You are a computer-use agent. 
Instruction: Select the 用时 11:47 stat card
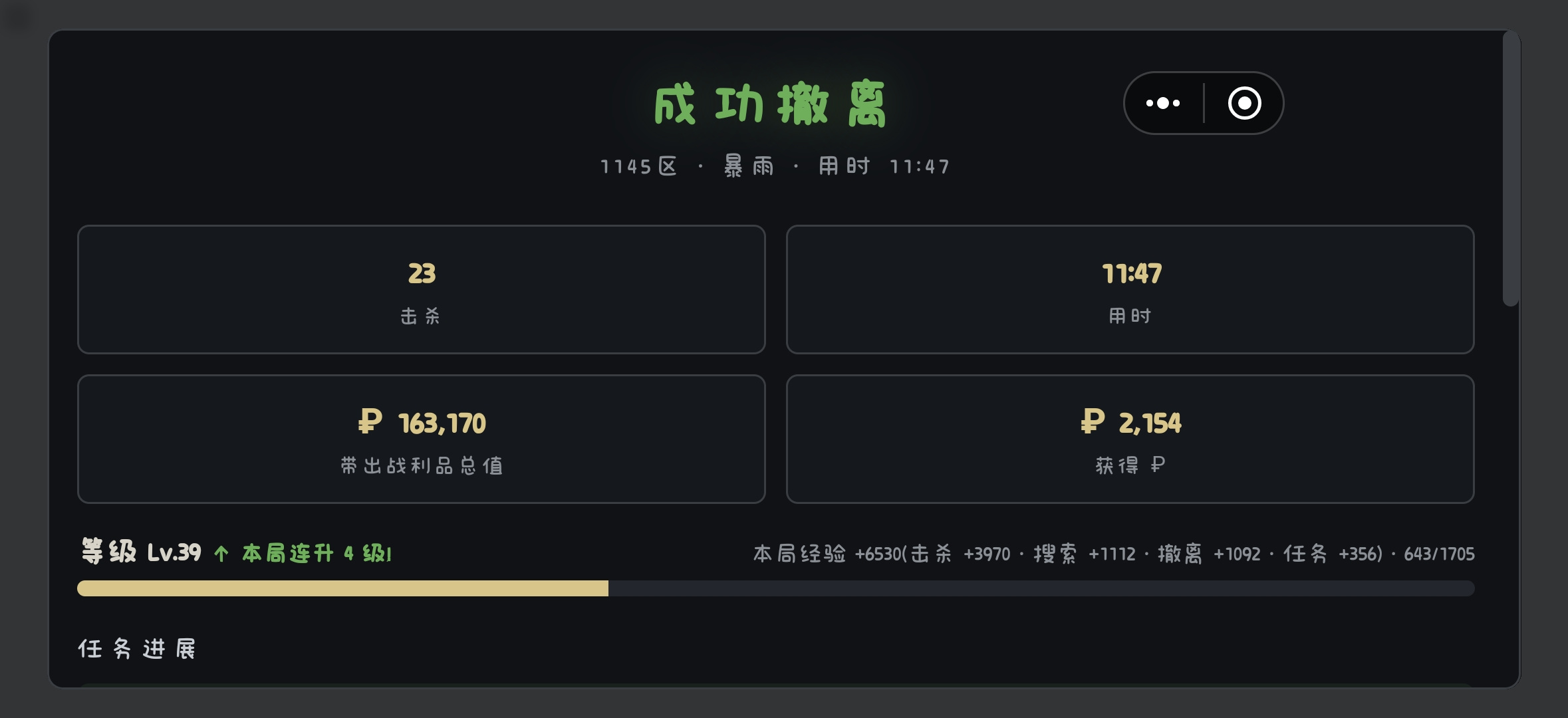click(1130, 289)
